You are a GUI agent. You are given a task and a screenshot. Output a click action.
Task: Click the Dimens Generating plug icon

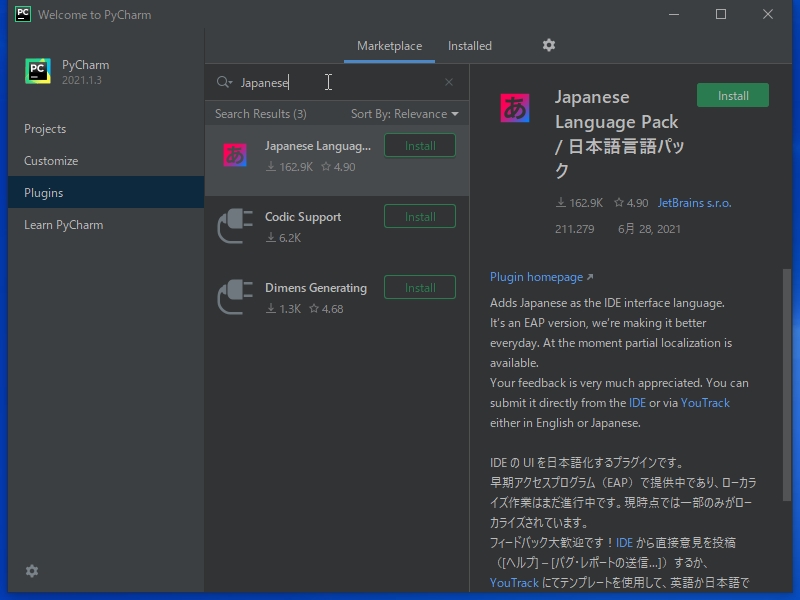click(x=235, y=296)
